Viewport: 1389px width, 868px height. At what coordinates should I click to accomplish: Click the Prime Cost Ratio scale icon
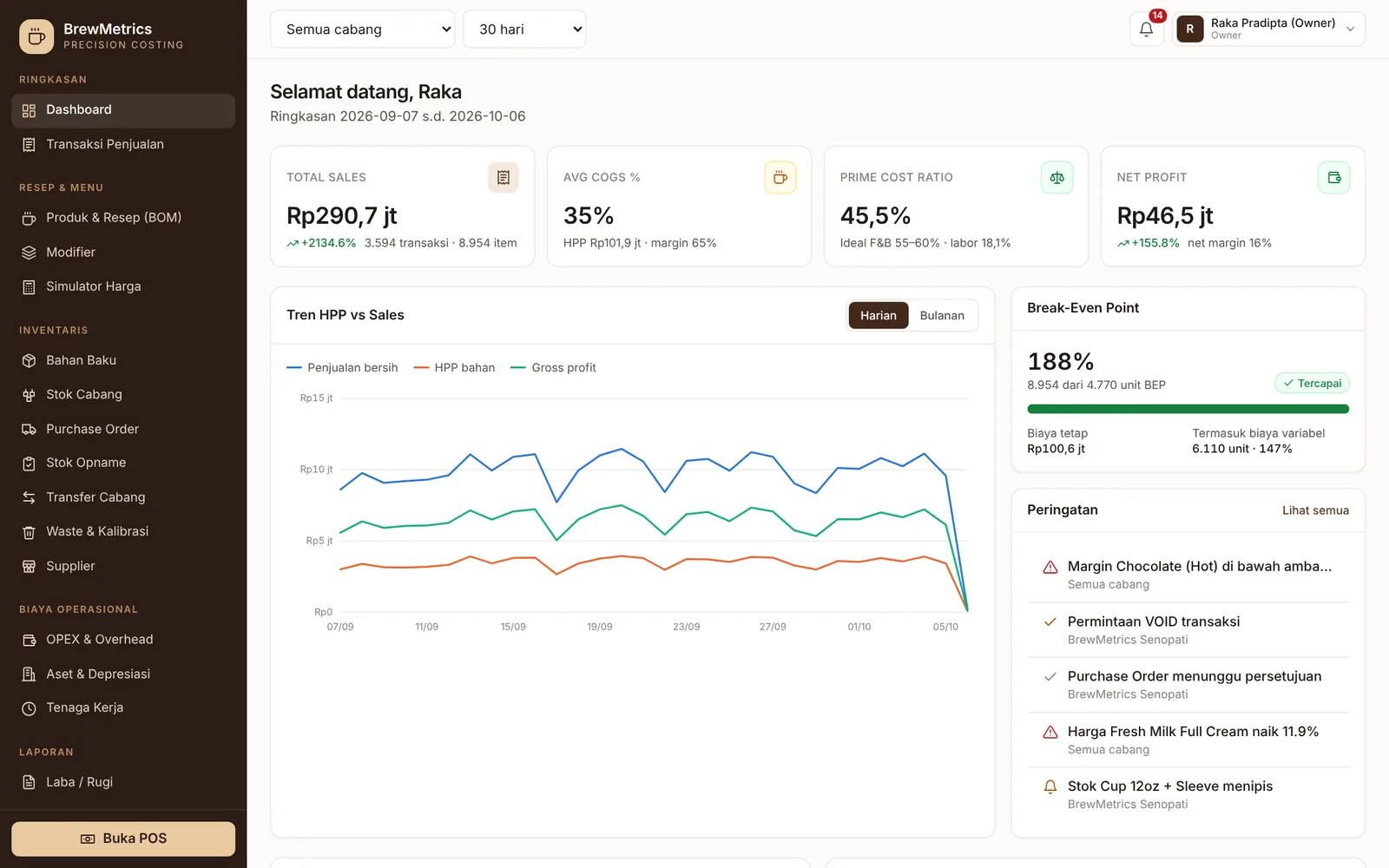point(1057,177)
